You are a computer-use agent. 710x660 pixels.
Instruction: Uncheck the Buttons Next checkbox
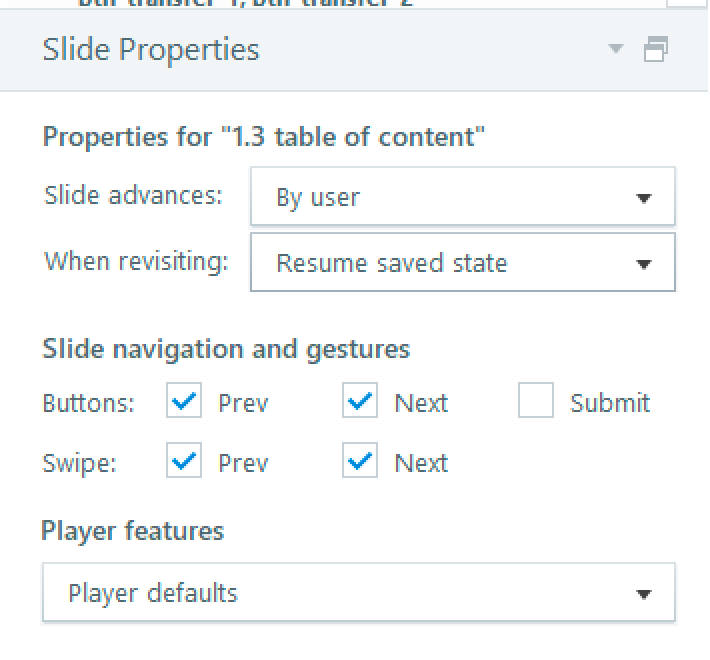(x=360, y=402)
